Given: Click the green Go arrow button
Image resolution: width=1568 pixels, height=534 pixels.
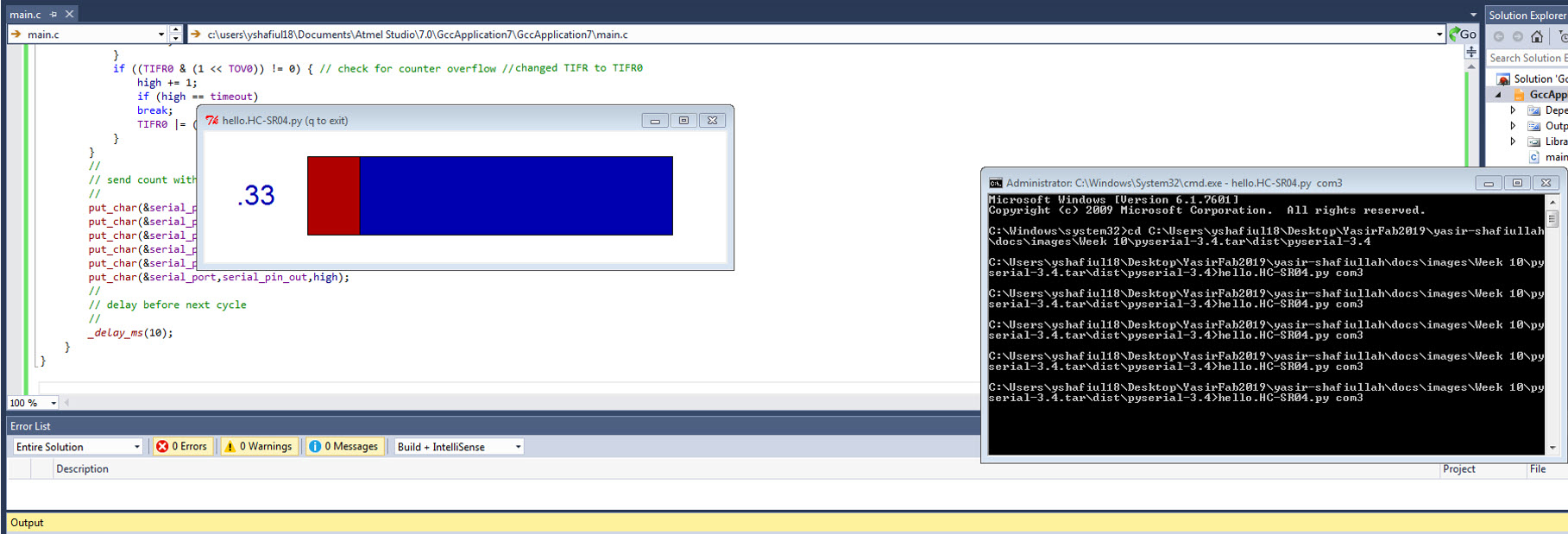Looking at the screenshot, I should pyautogui.click(x=1463, y=35).
